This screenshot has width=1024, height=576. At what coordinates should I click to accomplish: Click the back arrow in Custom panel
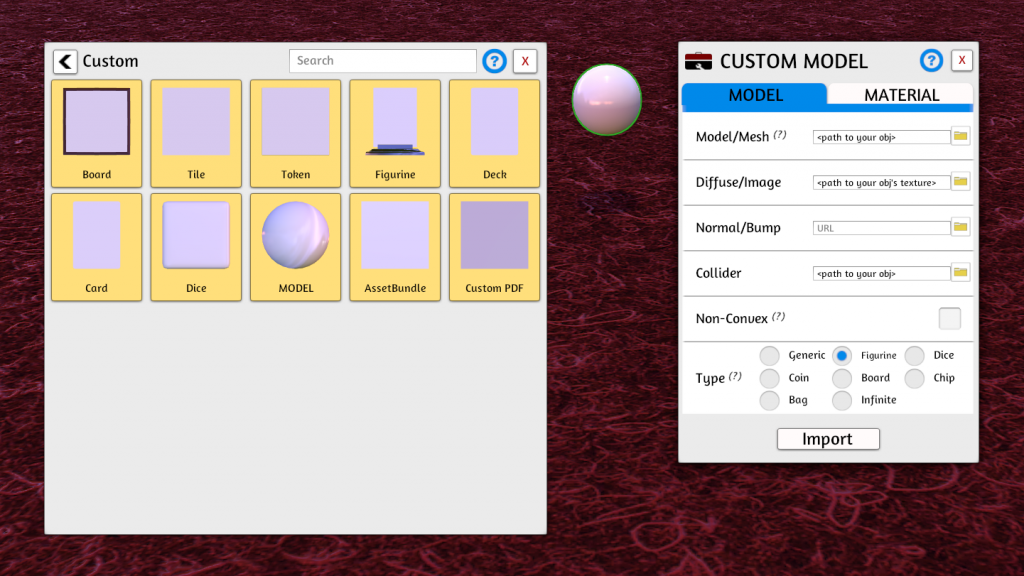coord(65,62)
